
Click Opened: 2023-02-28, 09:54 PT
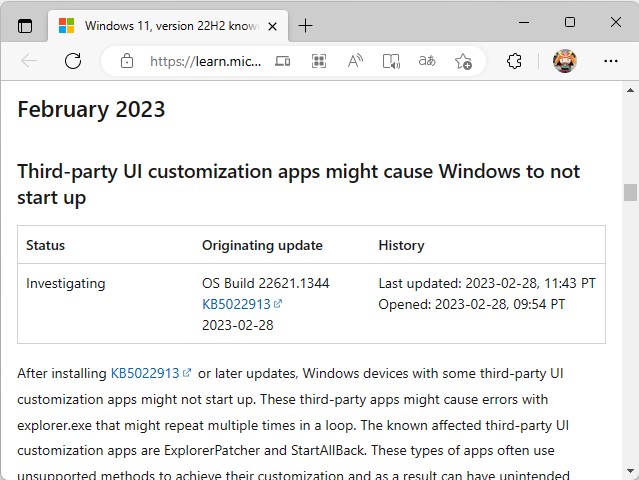pyautogui.click(x=472, y=304)
